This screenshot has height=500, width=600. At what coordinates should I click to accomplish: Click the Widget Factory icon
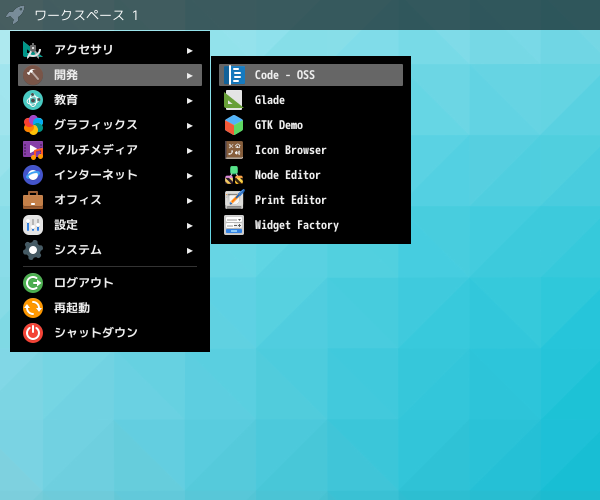point(234,225)
